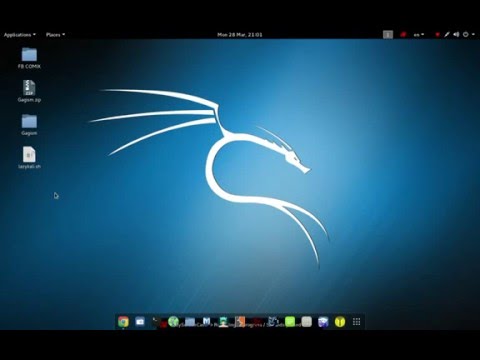The width and height of the screenshot is (480, 360).
Task: Click the clock showing Mon 28 Mar
Action: point(240,35)
